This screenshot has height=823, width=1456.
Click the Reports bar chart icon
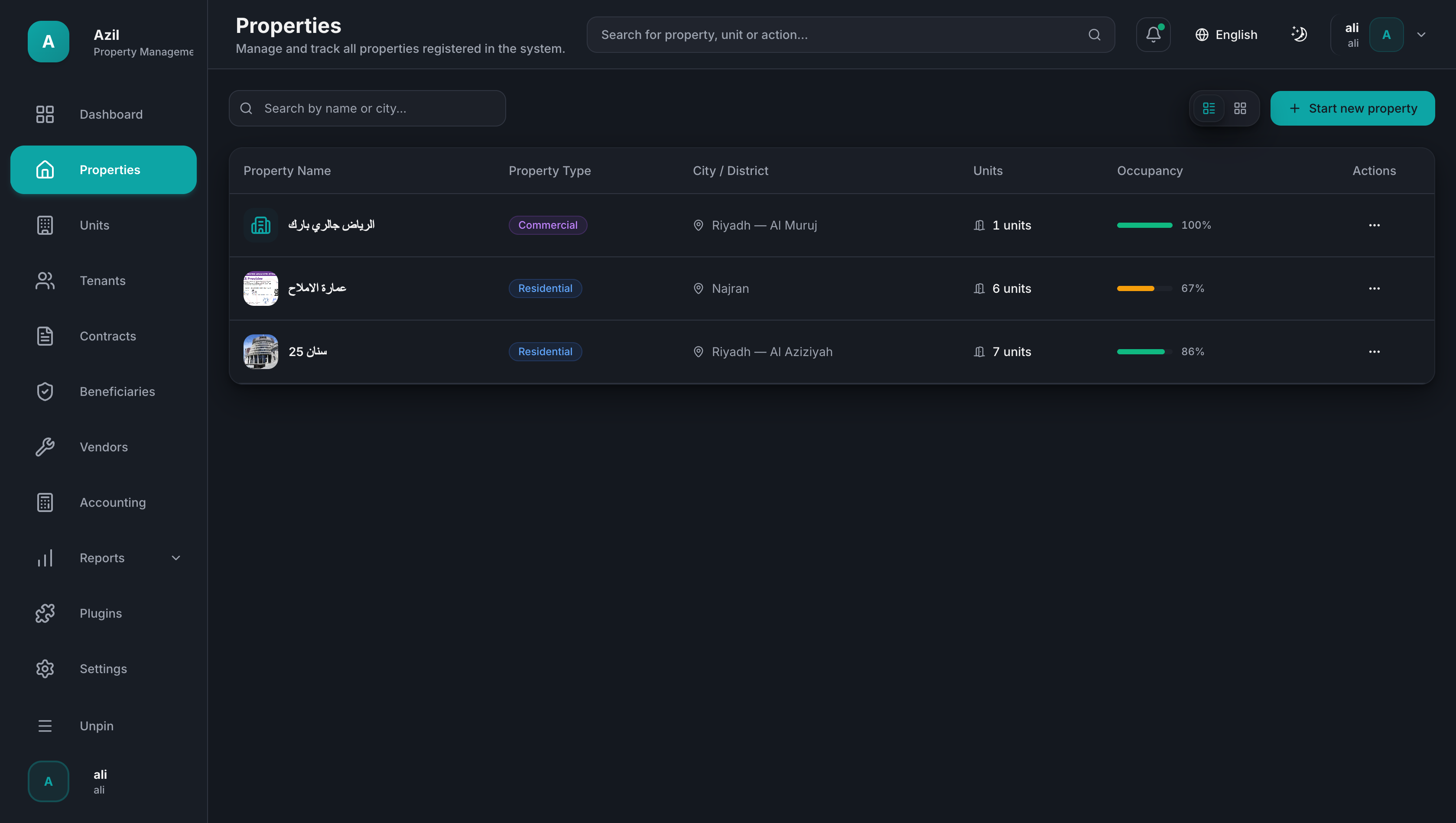pos(45,558)
